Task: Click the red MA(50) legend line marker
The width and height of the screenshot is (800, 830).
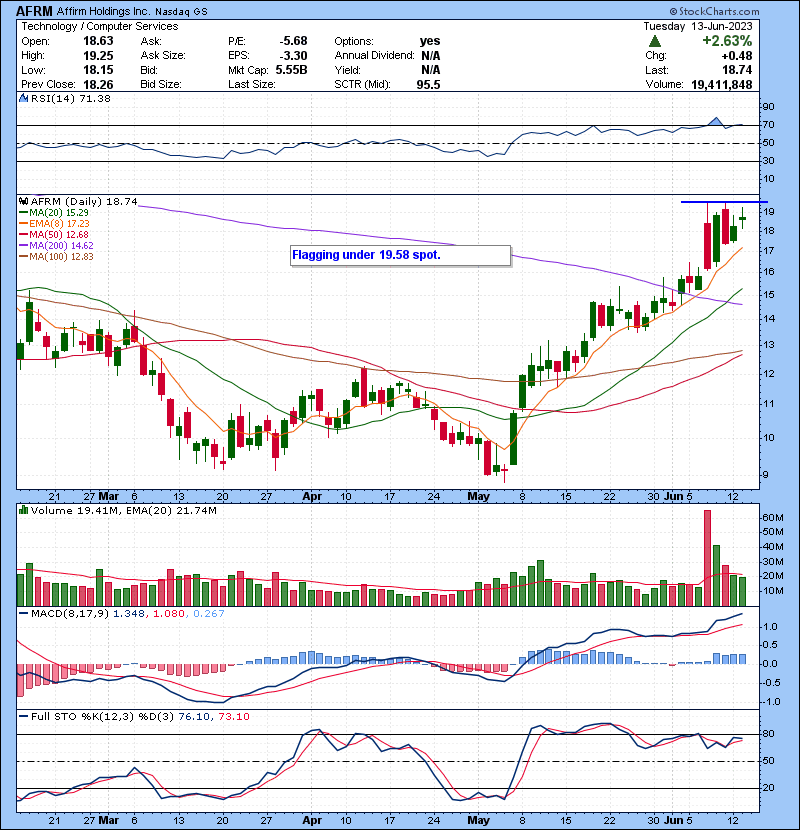Action: click(22, 237)
